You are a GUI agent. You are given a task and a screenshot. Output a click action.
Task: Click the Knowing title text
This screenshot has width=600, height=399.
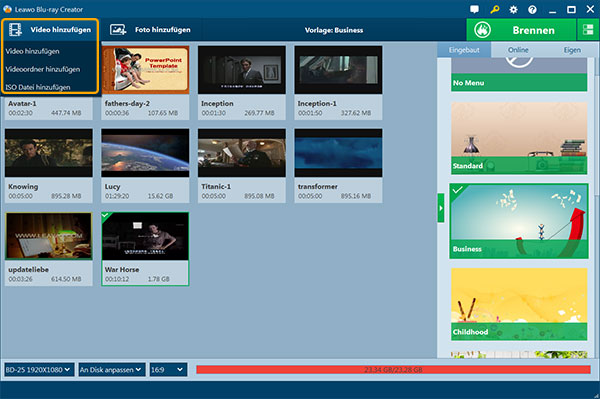(x=23, y=187)
